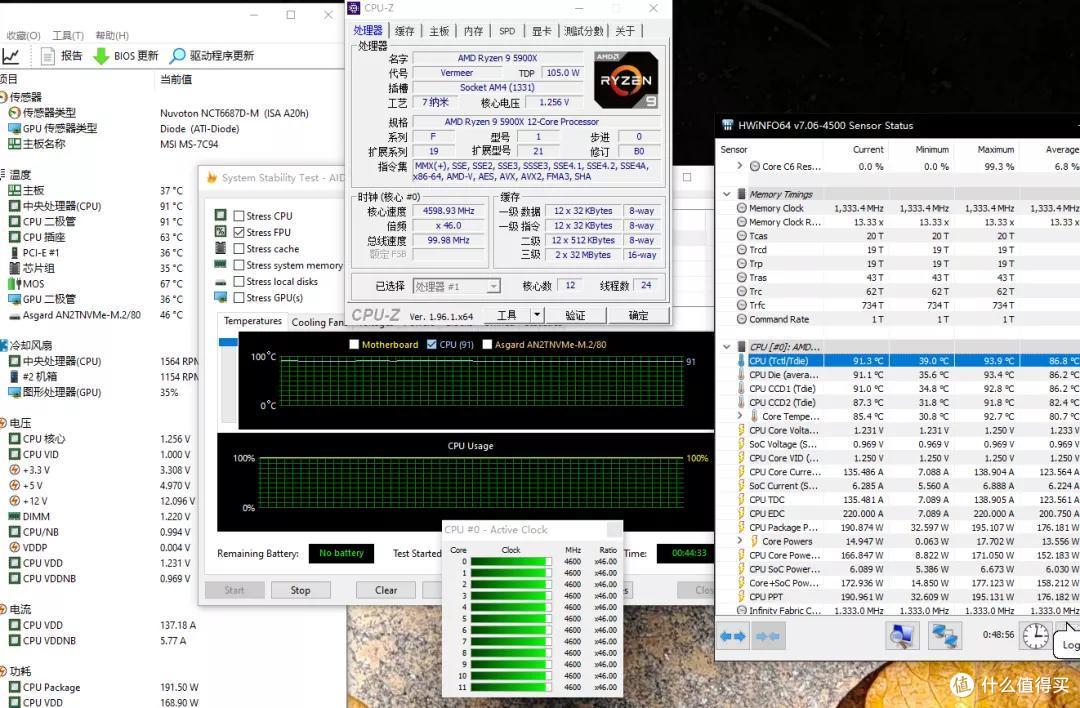Click the Tools button in CPU-Z
The width and height of the screenshot is (1080, 708).
(x=507, y=315)
